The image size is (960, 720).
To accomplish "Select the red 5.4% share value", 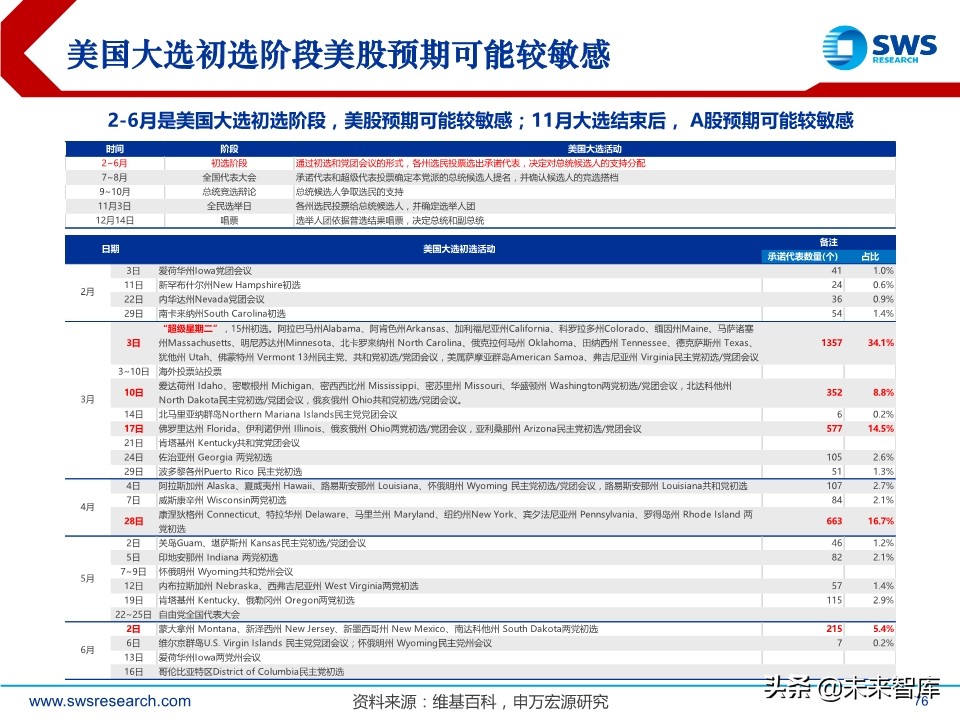I will click(x=883, y=629).
